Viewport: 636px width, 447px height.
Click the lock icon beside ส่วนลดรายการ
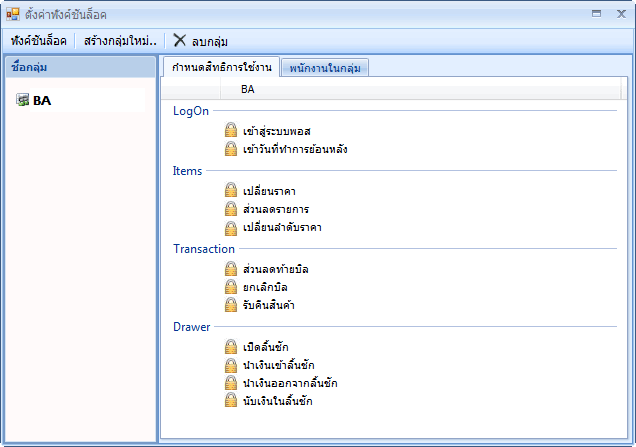231,209
